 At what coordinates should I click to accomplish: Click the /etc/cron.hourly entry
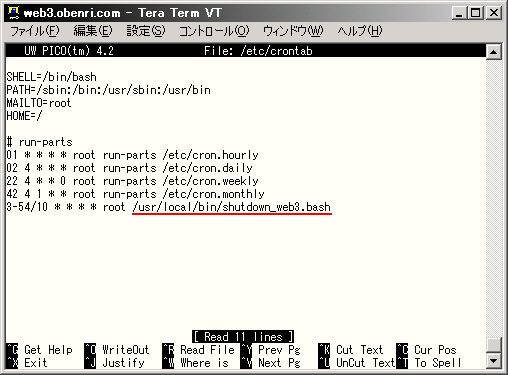211,155
